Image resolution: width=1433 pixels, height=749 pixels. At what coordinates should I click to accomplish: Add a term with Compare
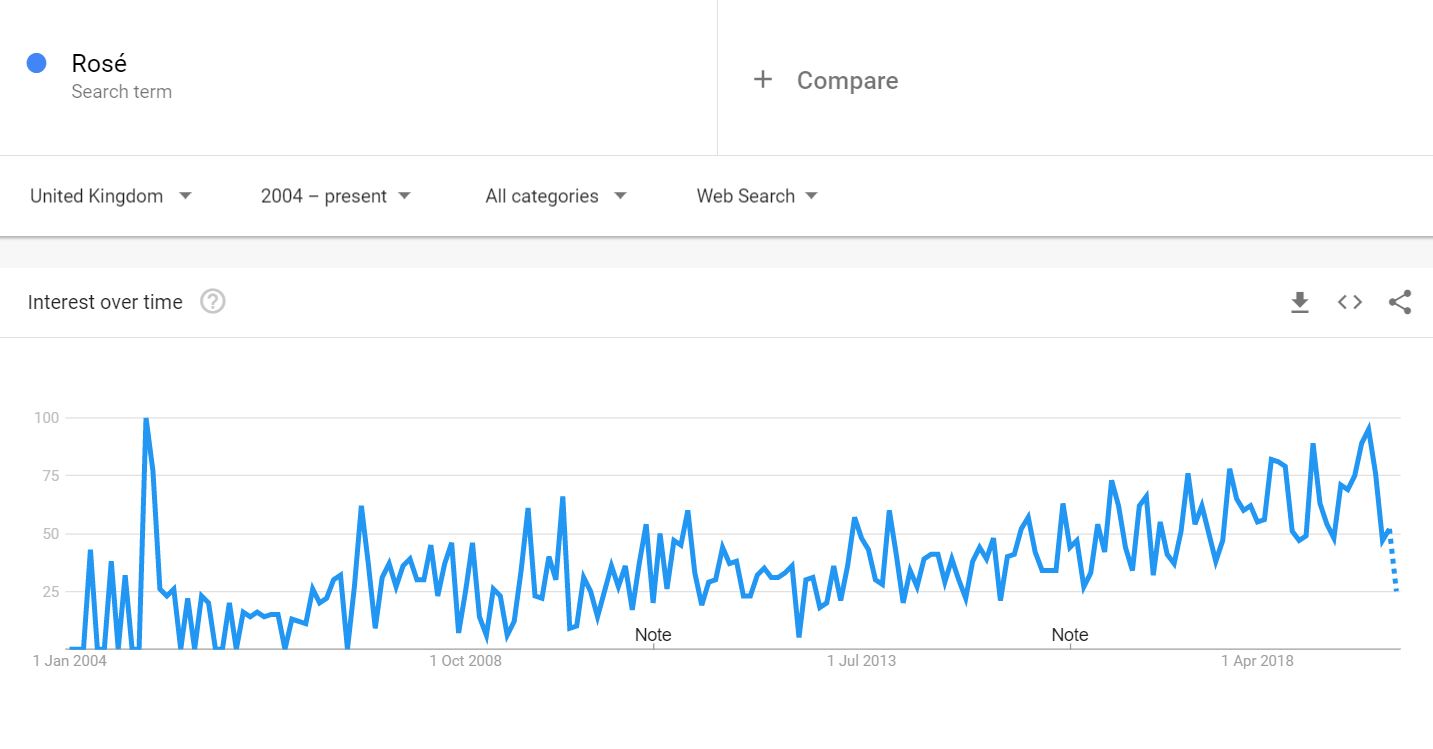(x=847, y=81)
